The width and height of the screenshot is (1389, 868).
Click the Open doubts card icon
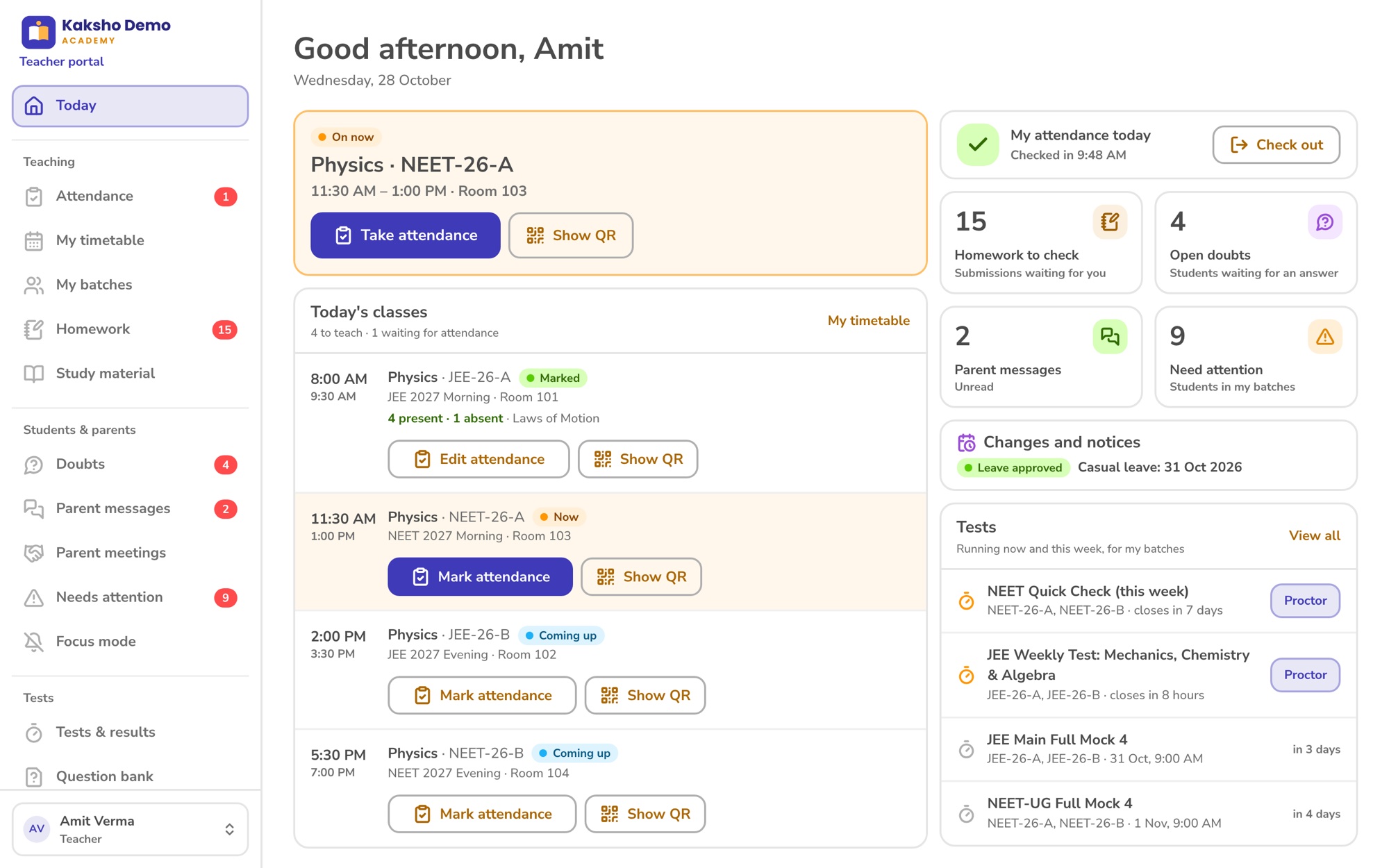click(x=1324, y=222)
